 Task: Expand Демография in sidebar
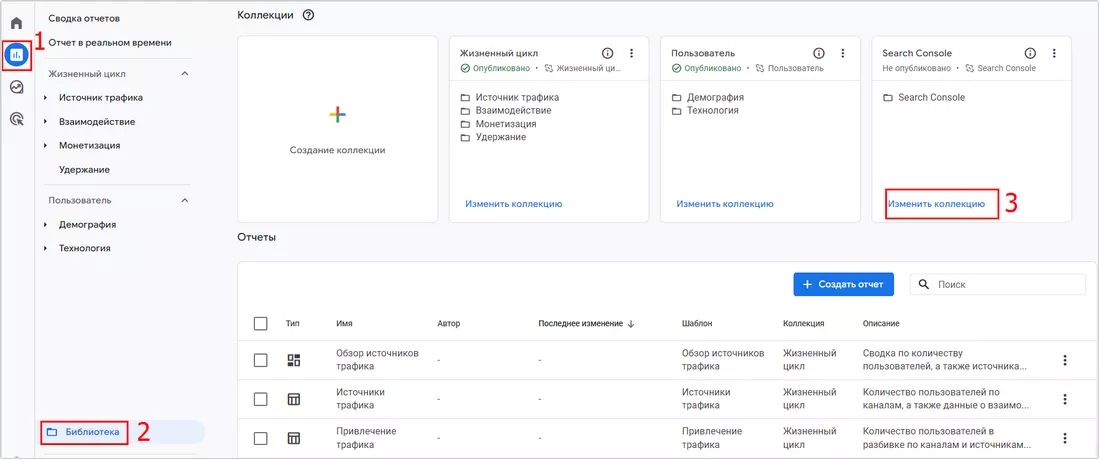click(x=46, y=225)
